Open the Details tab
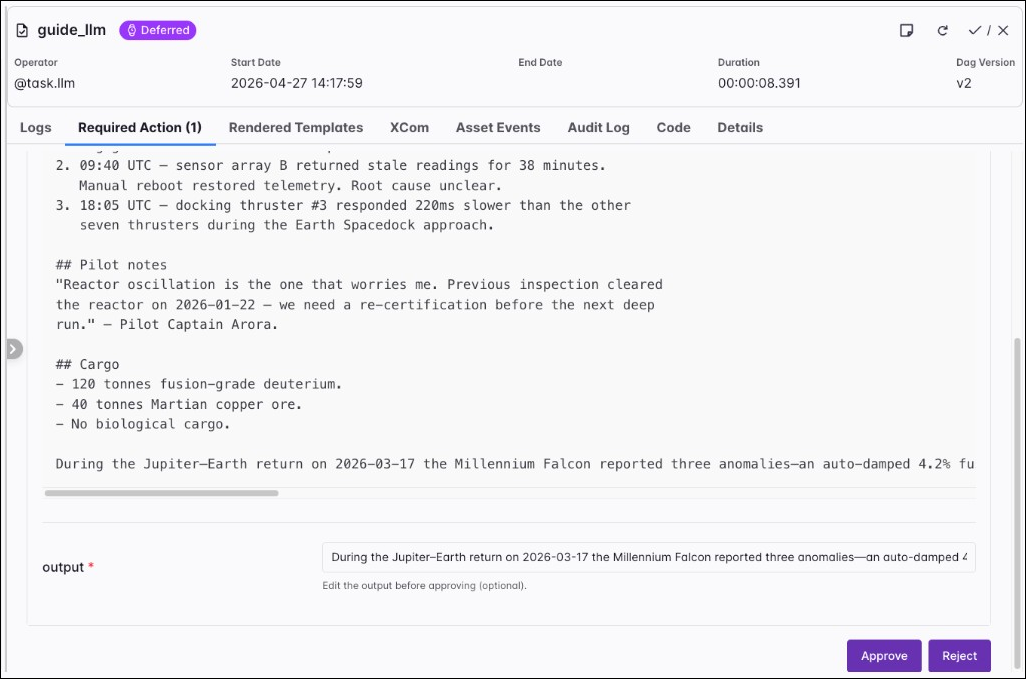Image resolution: width=1026 pixels, height=679 pixels. [x=739, y=128]
